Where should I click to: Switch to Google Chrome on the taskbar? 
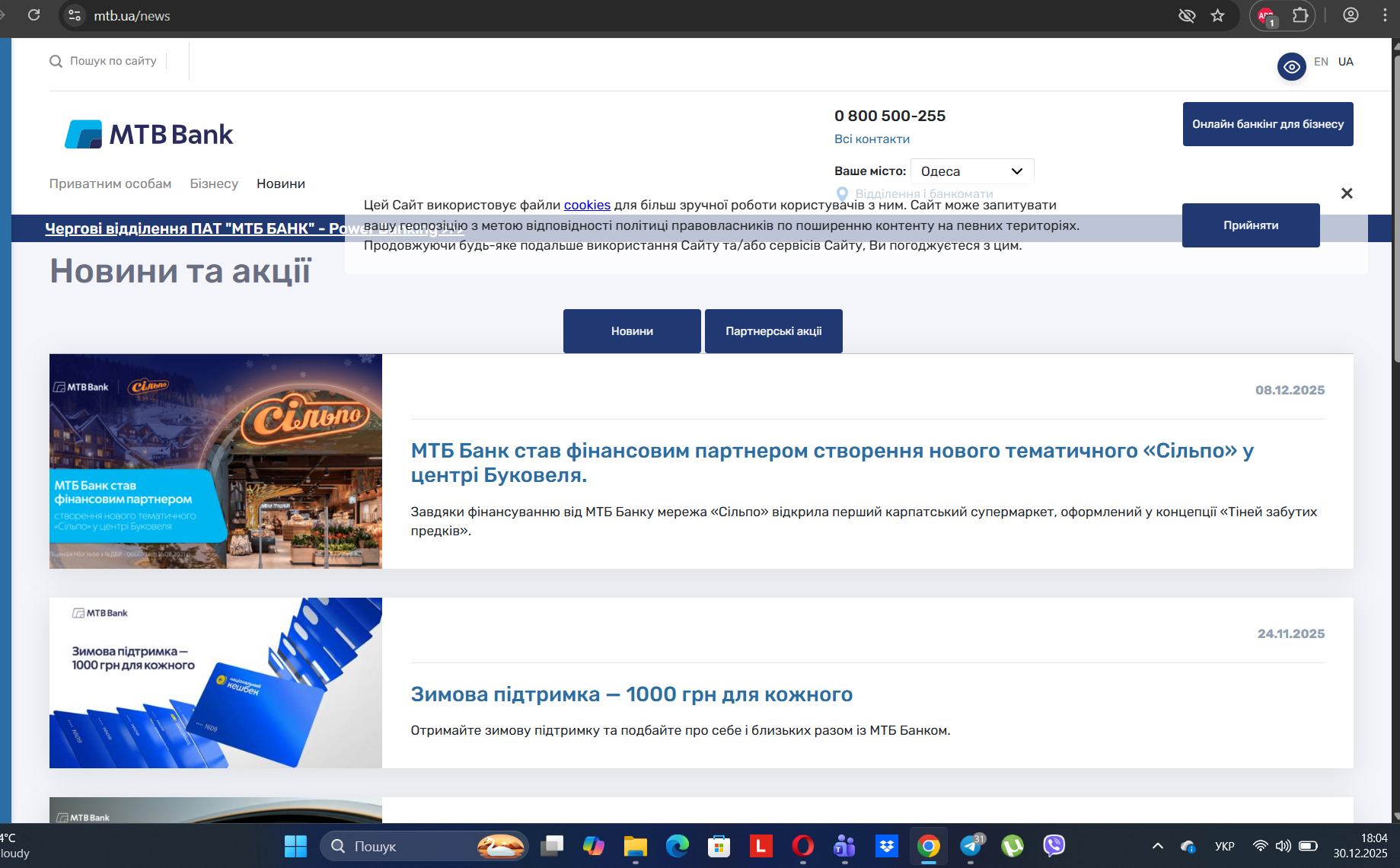(929, 846)
